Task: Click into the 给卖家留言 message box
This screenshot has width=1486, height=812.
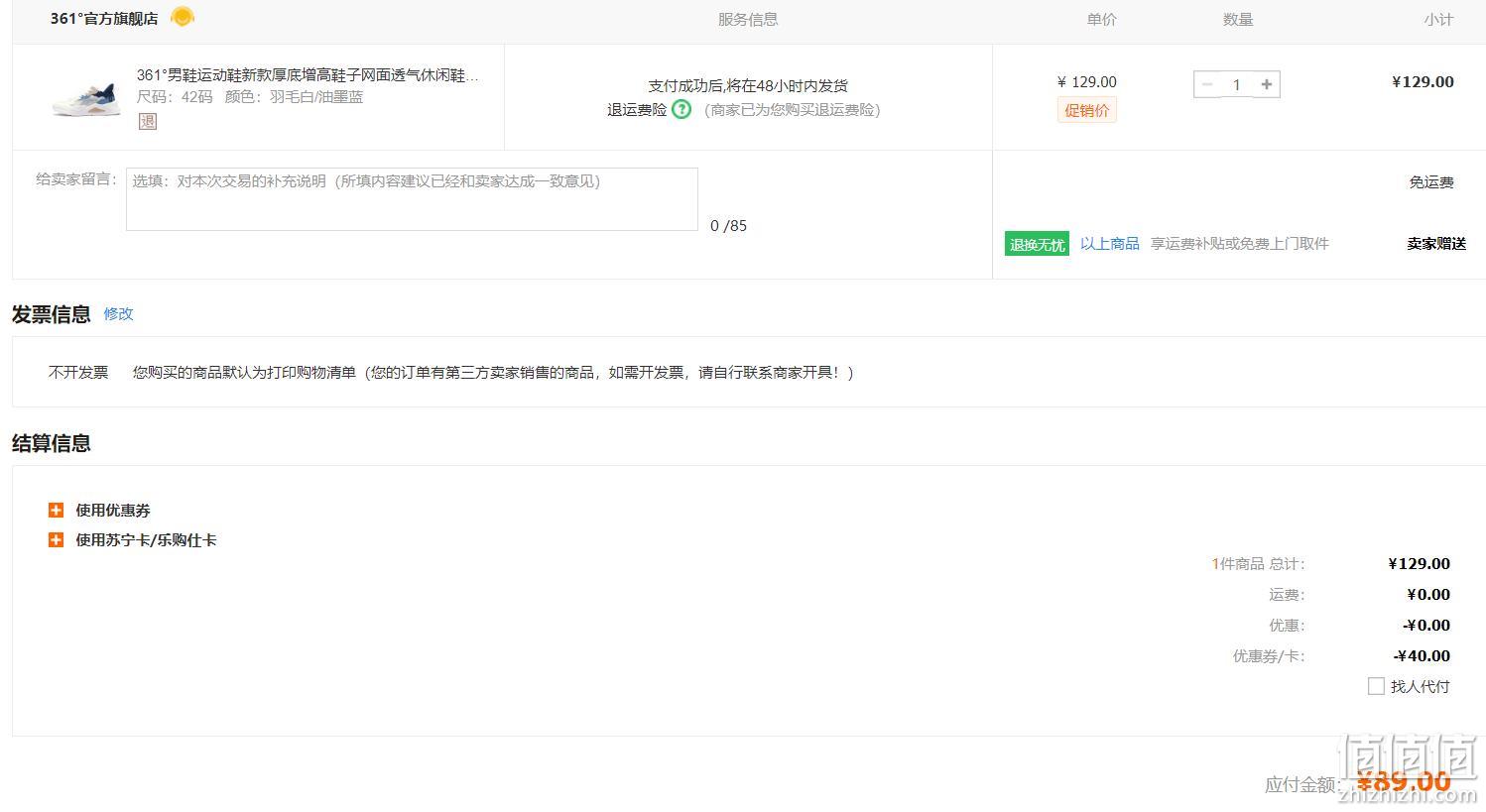Action: click(x=412, y=199)
